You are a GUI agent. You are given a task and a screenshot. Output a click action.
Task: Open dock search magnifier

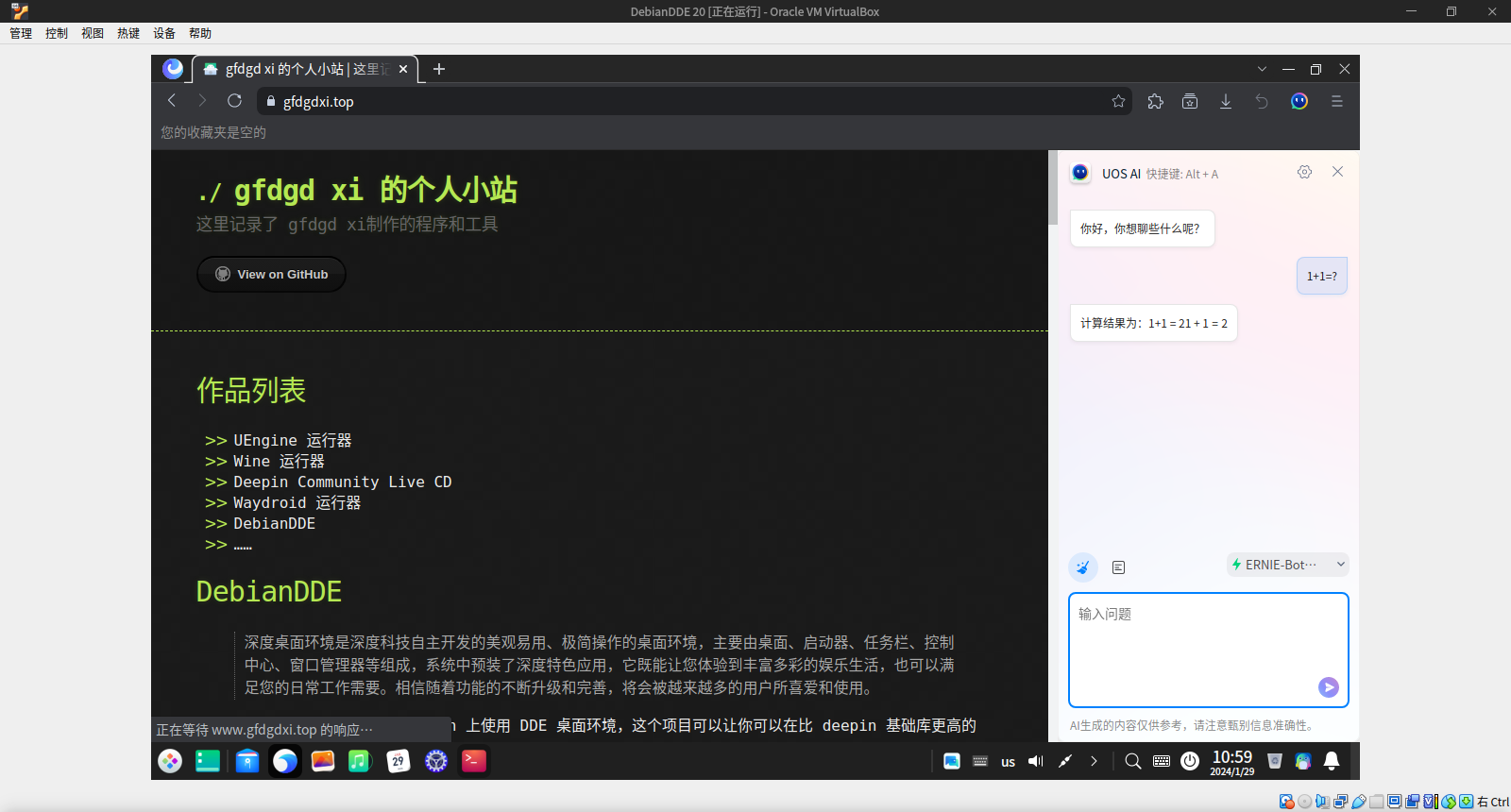point(1133,761)
